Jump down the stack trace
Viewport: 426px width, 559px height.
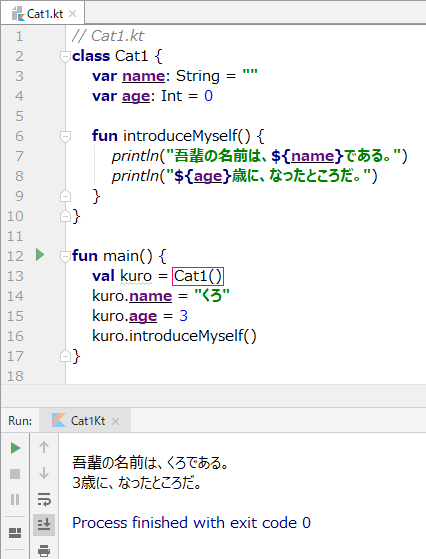[x=44, y=473]
